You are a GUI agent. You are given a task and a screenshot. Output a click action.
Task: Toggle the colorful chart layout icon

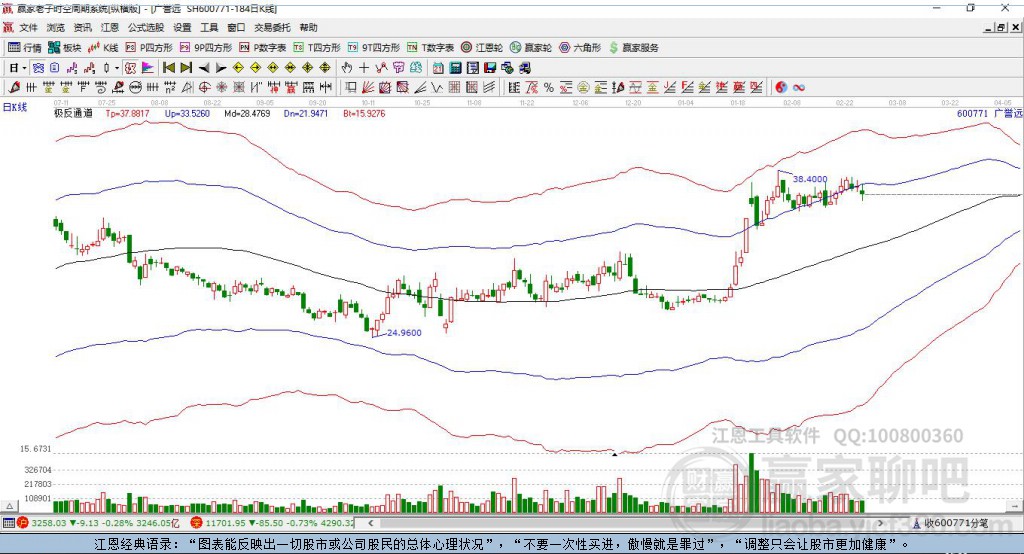click(148, 68)
